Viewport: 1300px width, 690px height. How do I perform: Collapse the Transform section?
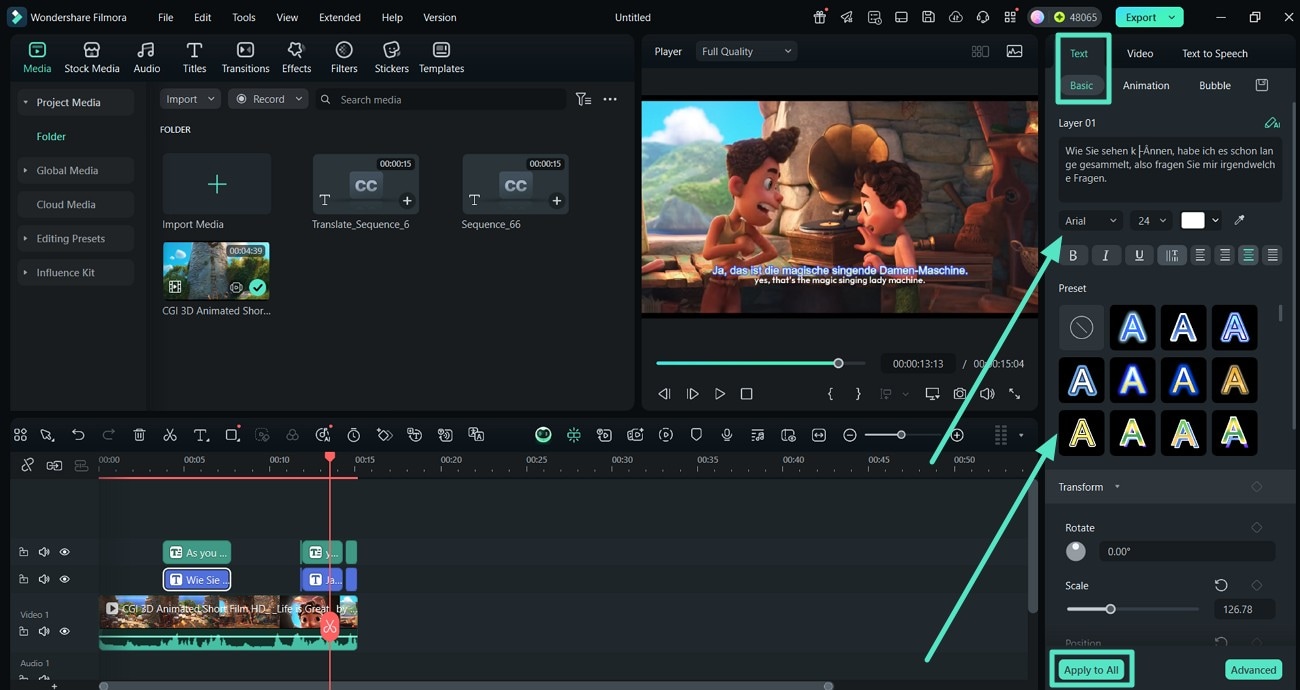pos(1117,487)
